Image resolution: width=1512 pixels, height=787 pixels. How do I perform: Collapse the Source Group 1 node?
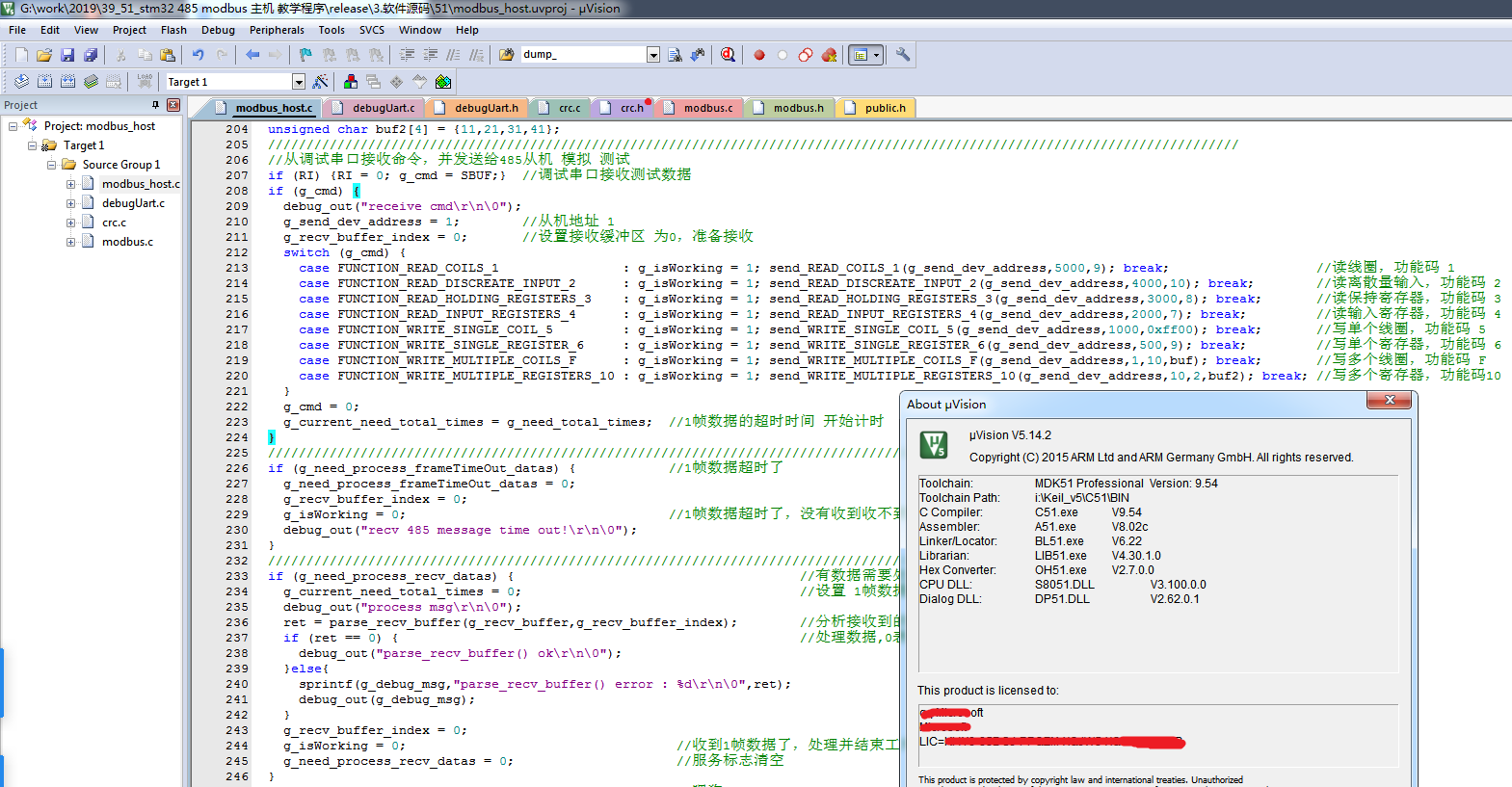tap(51, 165)
